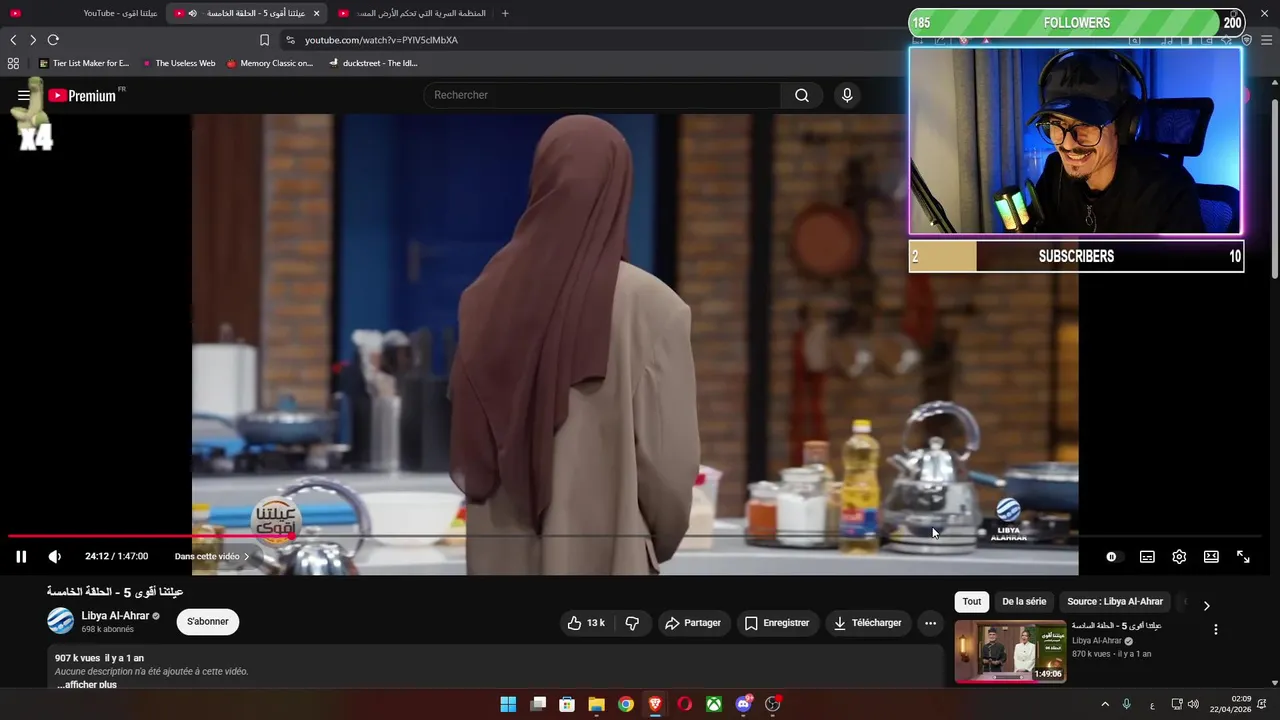Switch to theater mode view
This screenshot has height=720, width=1280.
tap(1211, 557)
